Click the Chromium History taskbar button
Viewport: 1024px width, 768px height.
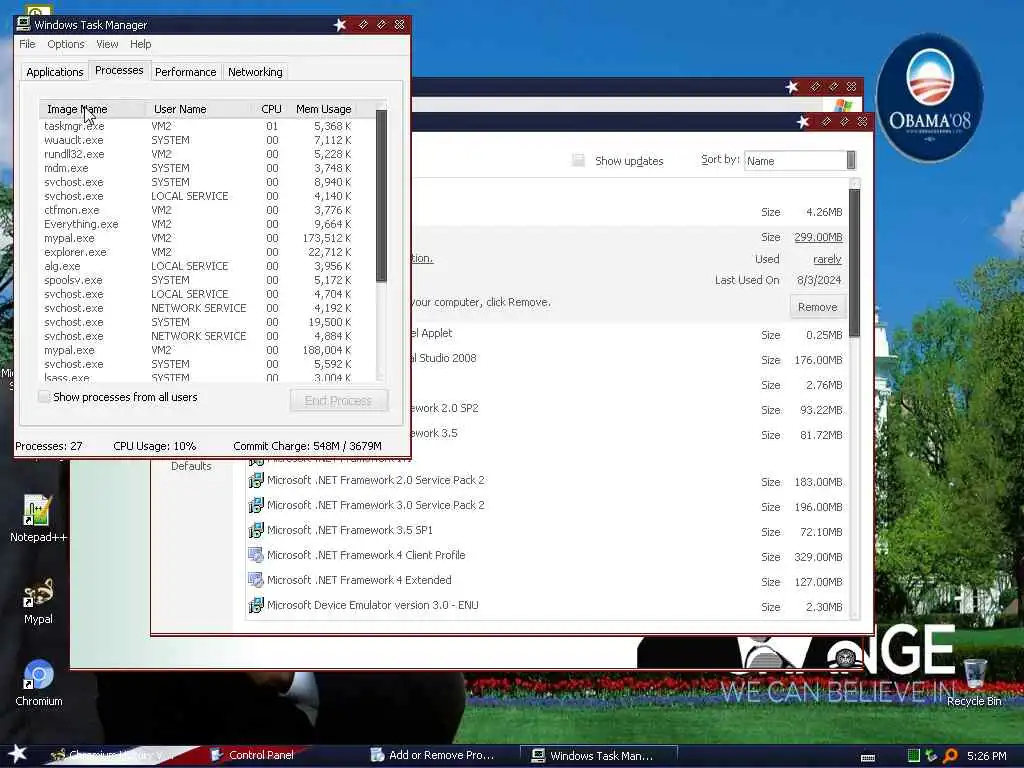coord(121,755)
